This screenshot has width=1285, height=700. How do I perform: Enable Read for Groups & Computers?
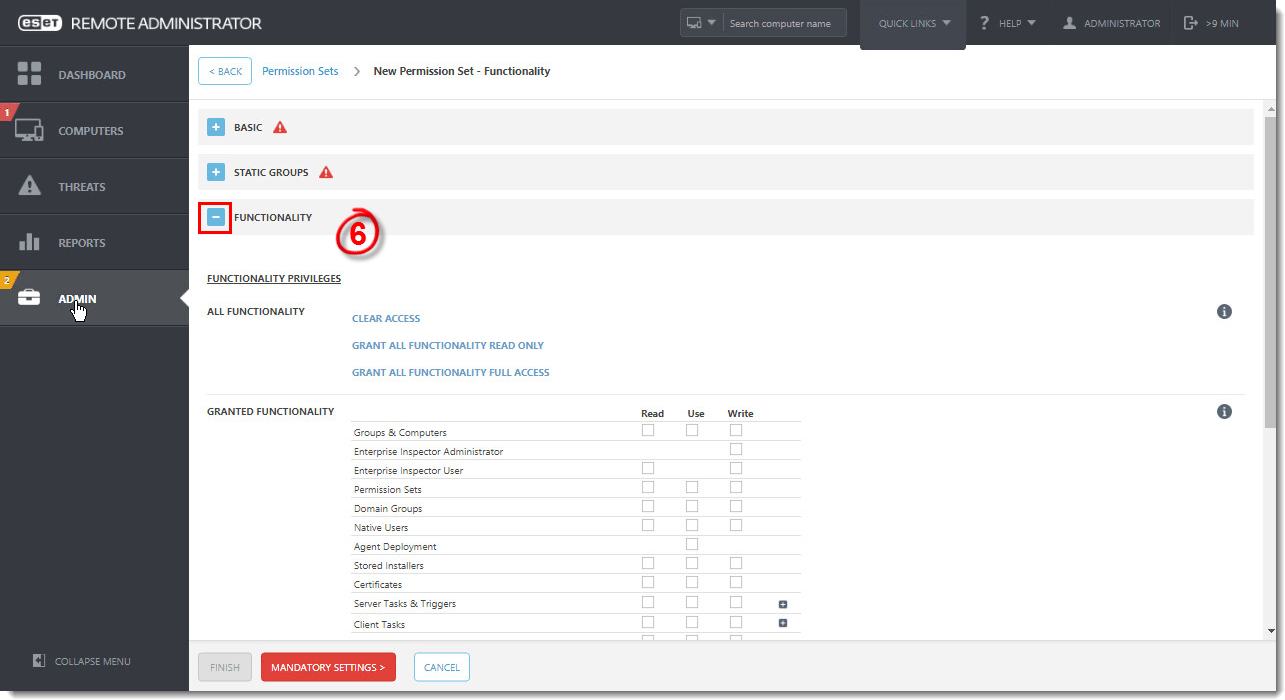tap(648, 431)
